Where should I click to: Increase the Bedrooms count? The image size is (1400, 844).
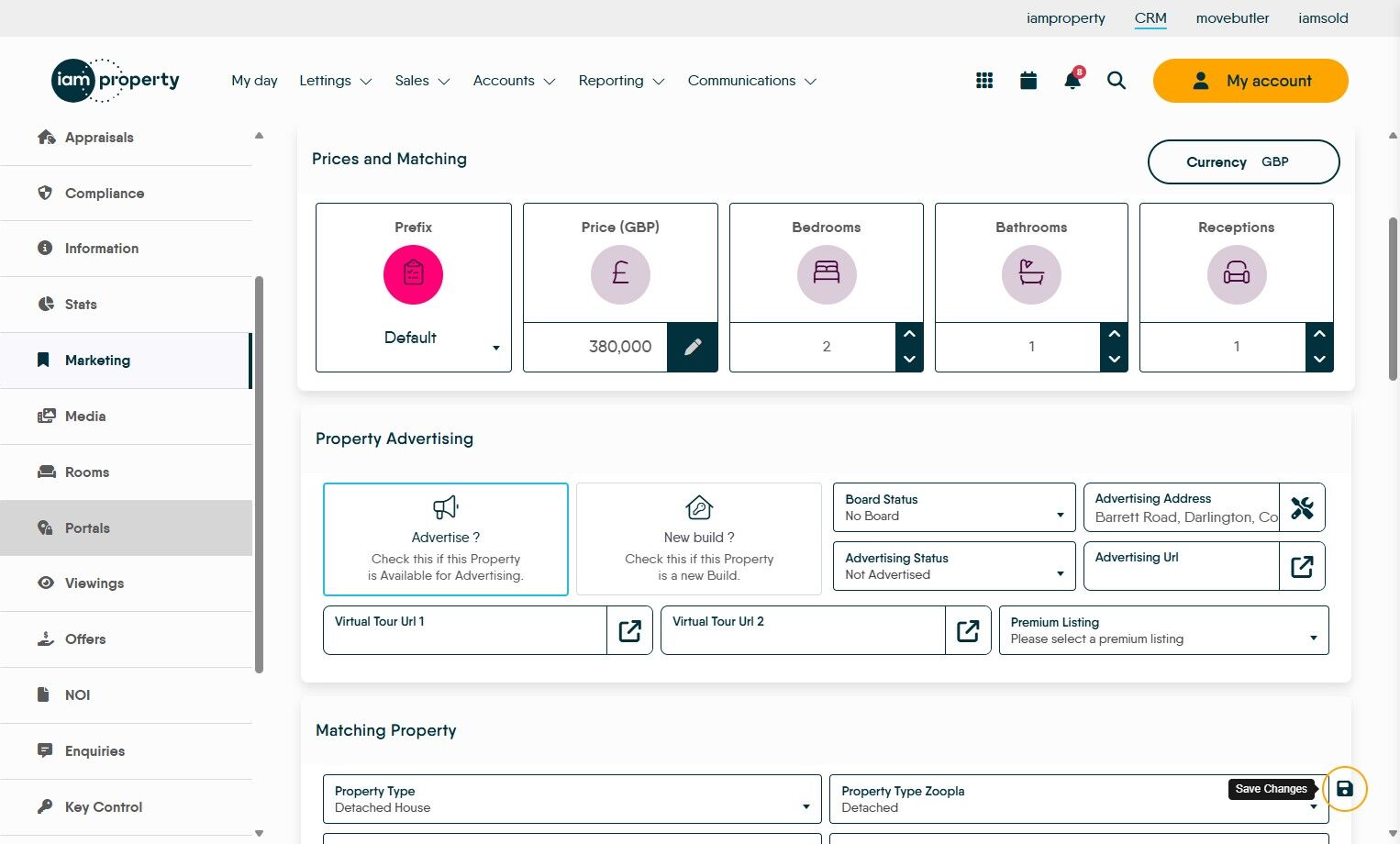click(x=909, y=334)
